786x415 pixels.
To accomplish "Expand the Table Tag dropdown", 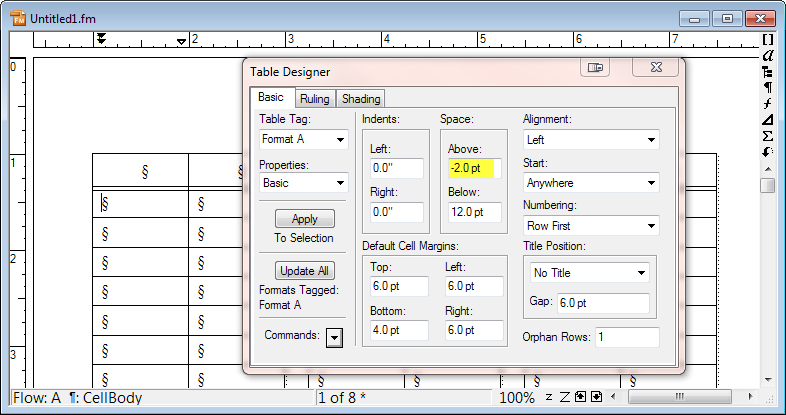I will pos(340,140).
